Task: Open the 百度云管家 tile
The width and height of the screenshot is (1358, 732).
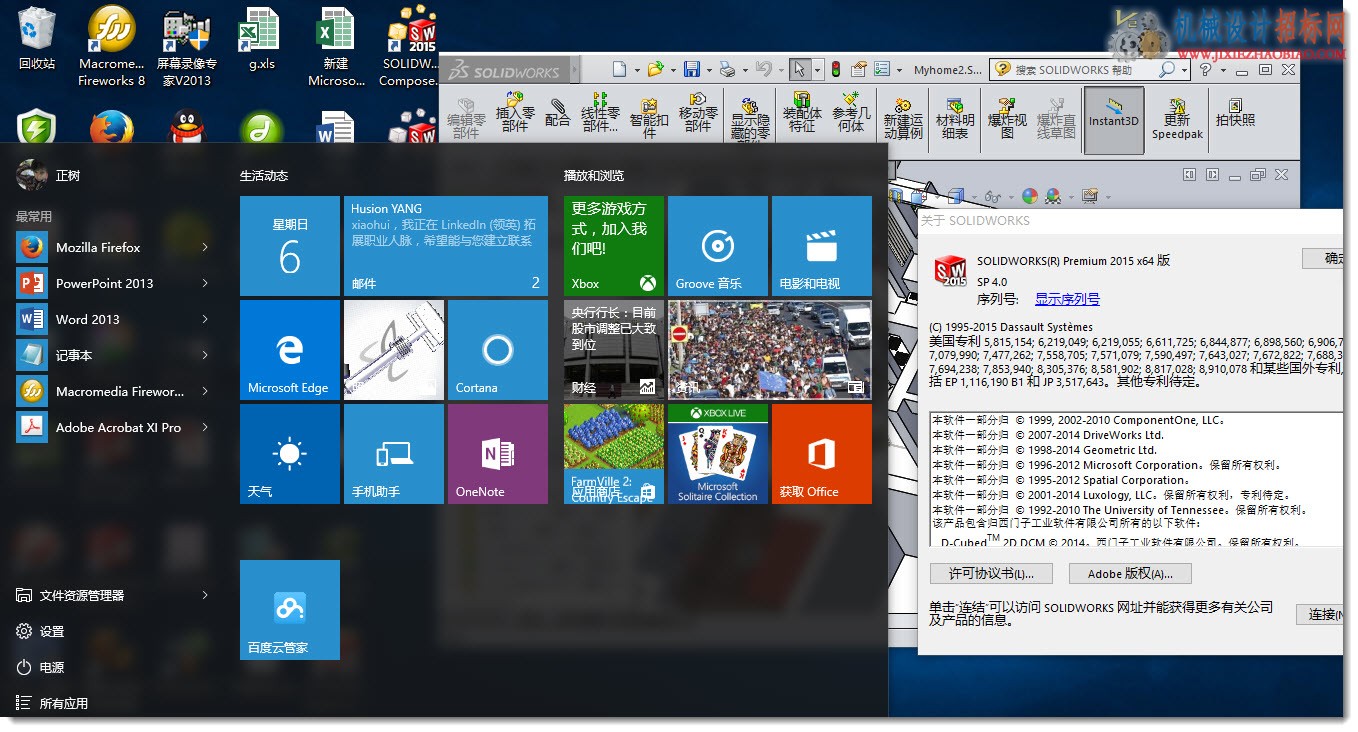Action: 290,610
